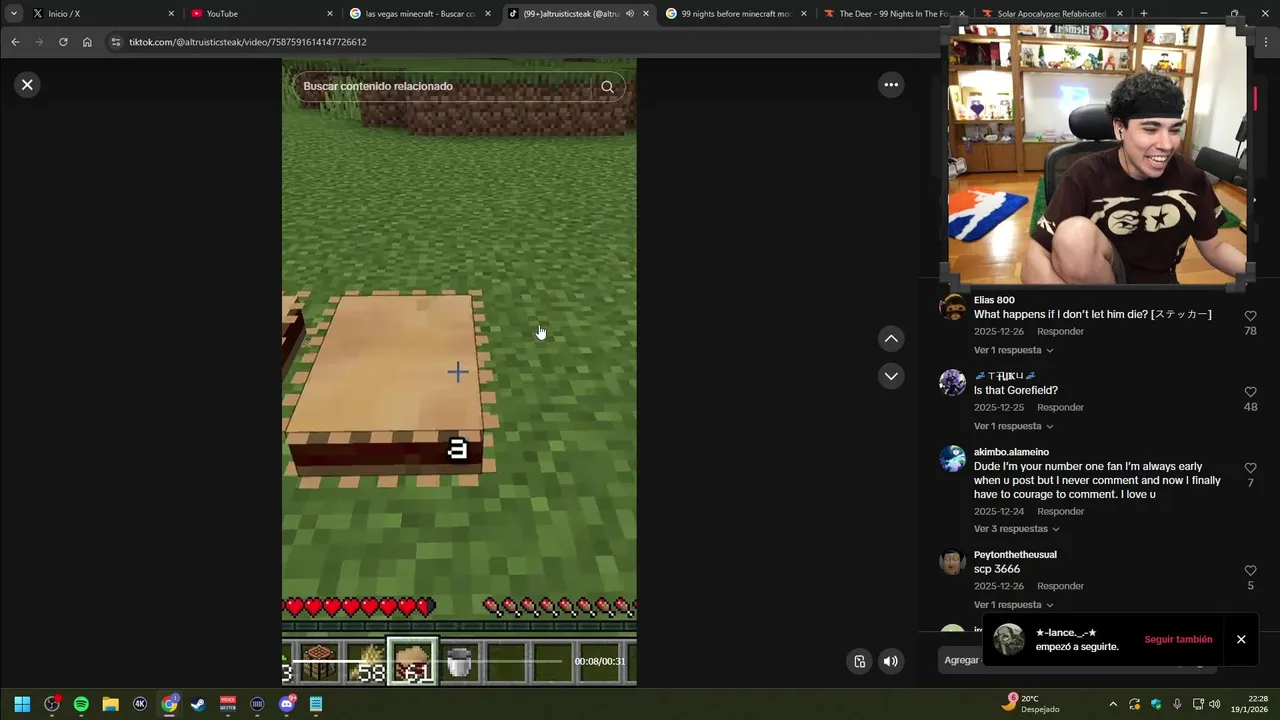Viewport: 1280px width, 720px height.
Task: Like akimbo.alameino's comment heart
Action: click(x=1250, y=468)
